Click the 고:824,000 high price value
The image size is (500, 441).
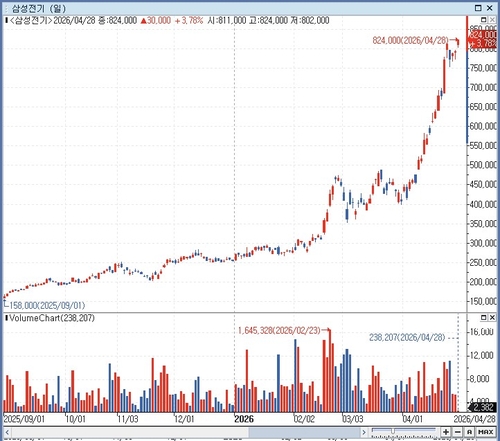coord(268,21)
